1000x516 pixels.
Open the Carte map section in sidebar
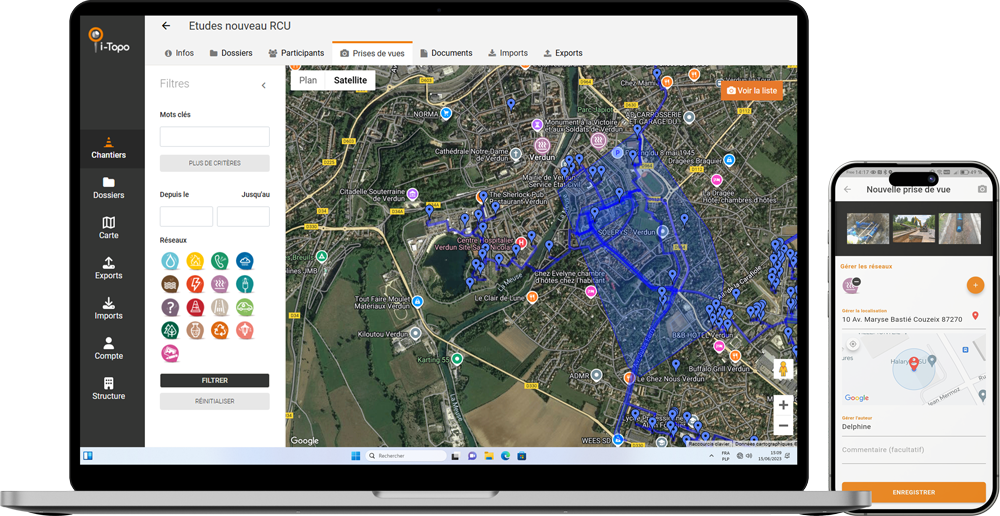click(x=108, y=228)
